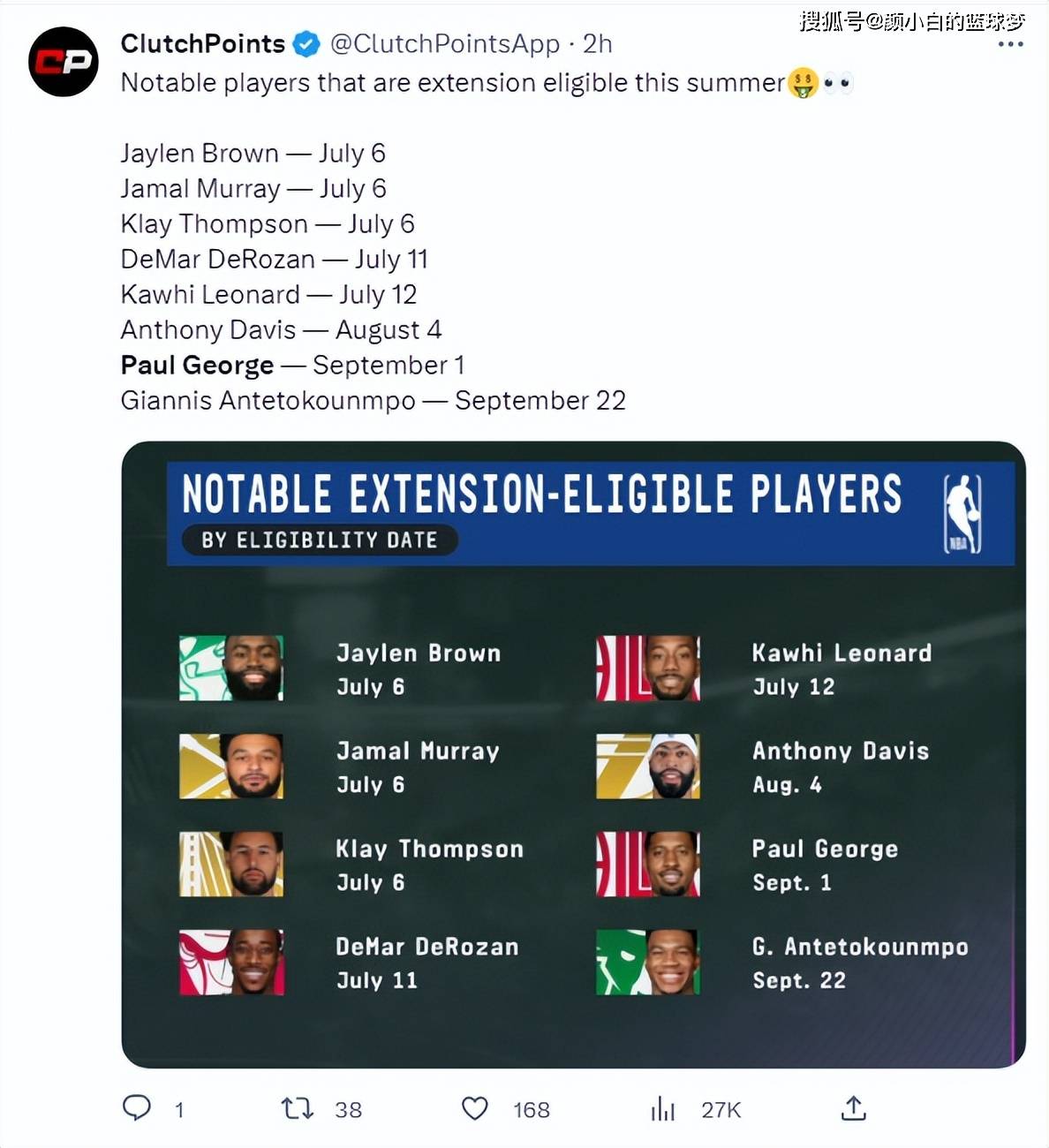
Task: Click Anthony Davis's headshot thumbnail
Action: [x=648, y=766]
